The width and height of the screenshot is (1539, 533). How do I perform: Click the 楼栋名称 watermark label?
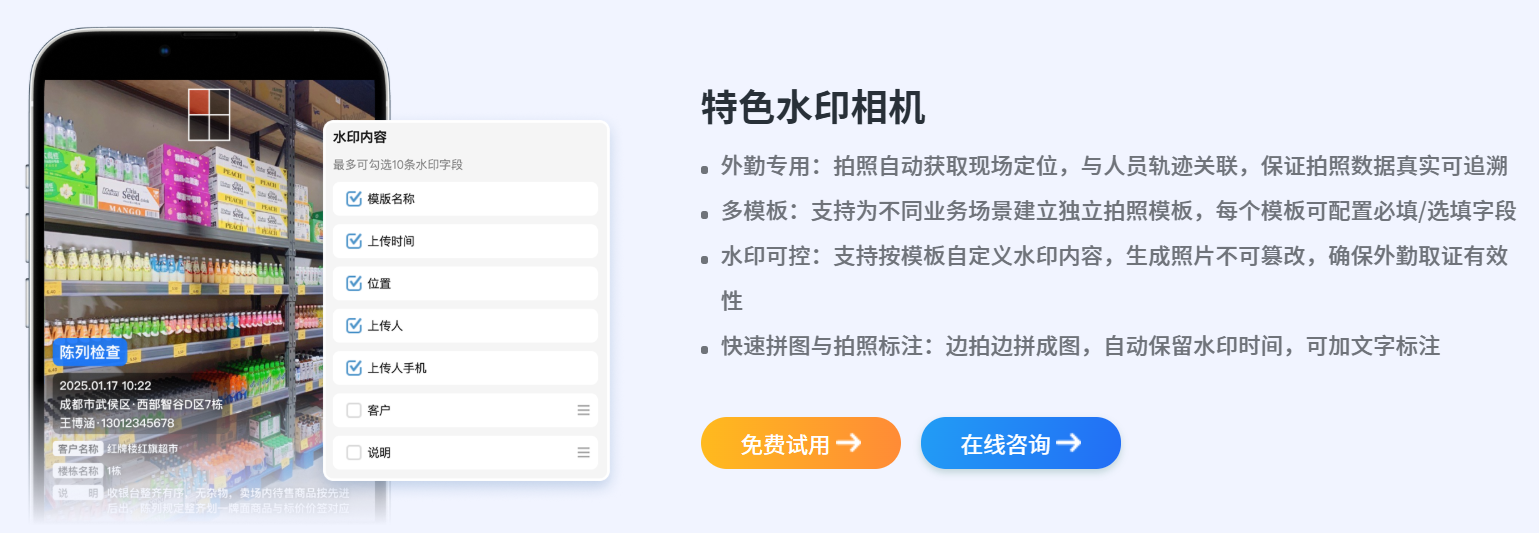coord(78,470)
